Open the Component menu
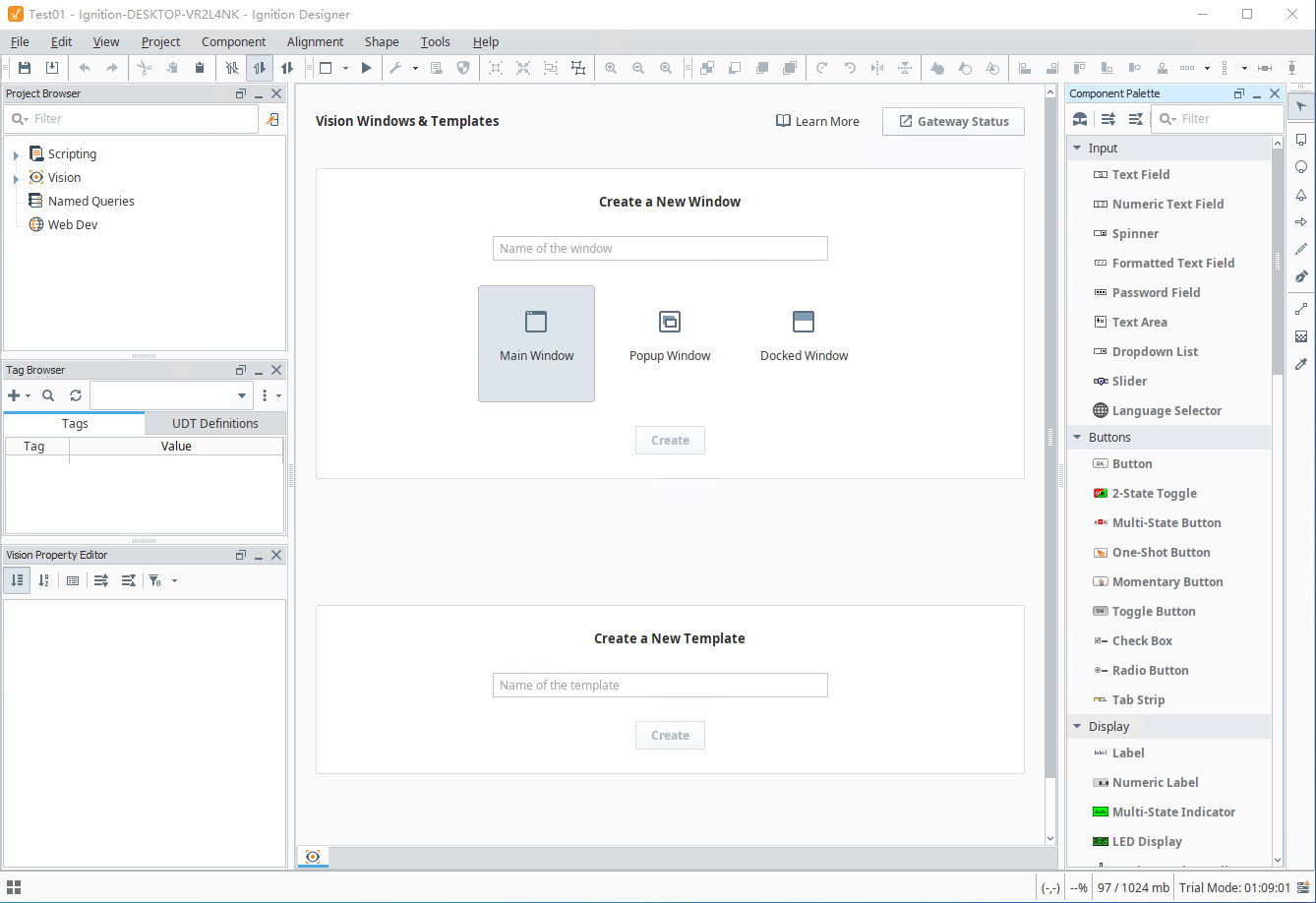Viewport: 1316px width, 903px height. pos(233,41)
